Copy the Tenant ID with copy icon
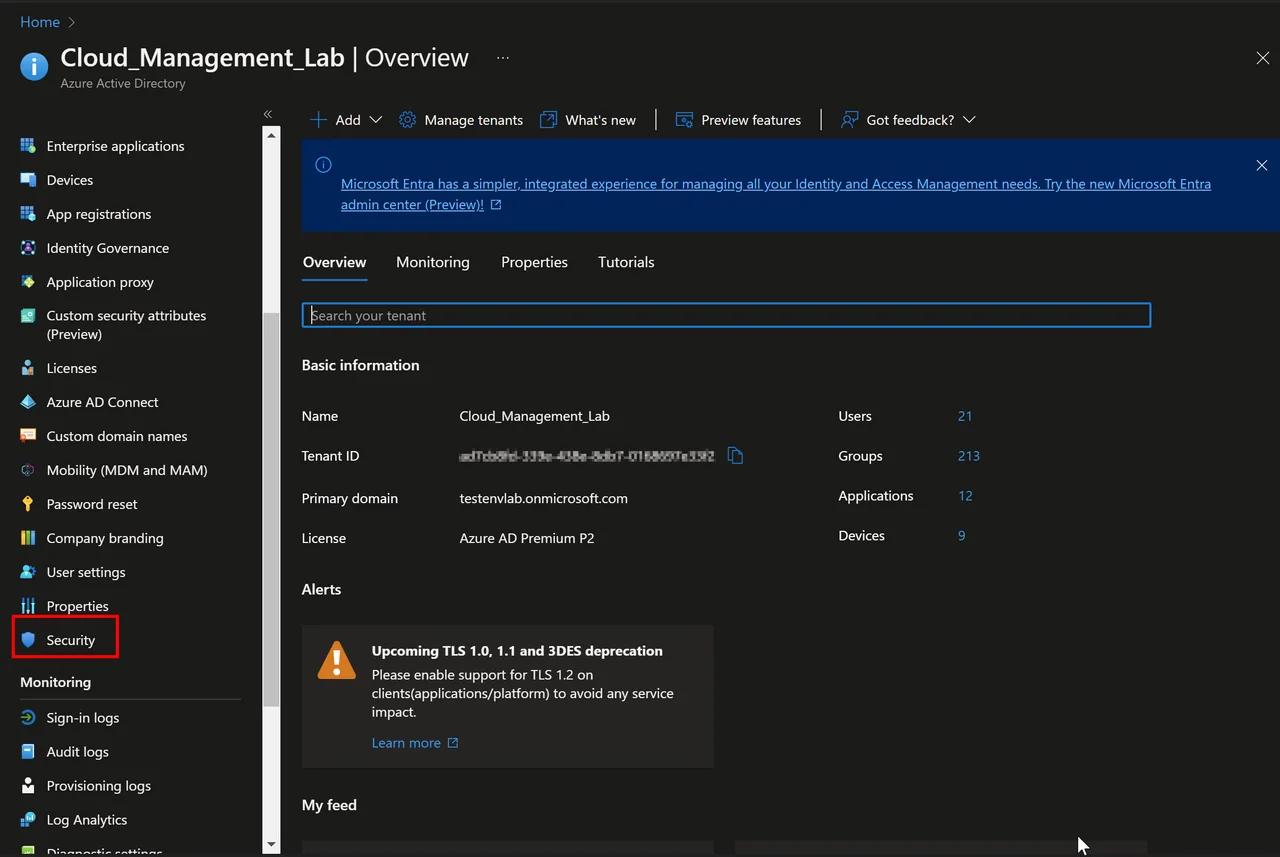The image size is (1280, 857). click(736, 456)
